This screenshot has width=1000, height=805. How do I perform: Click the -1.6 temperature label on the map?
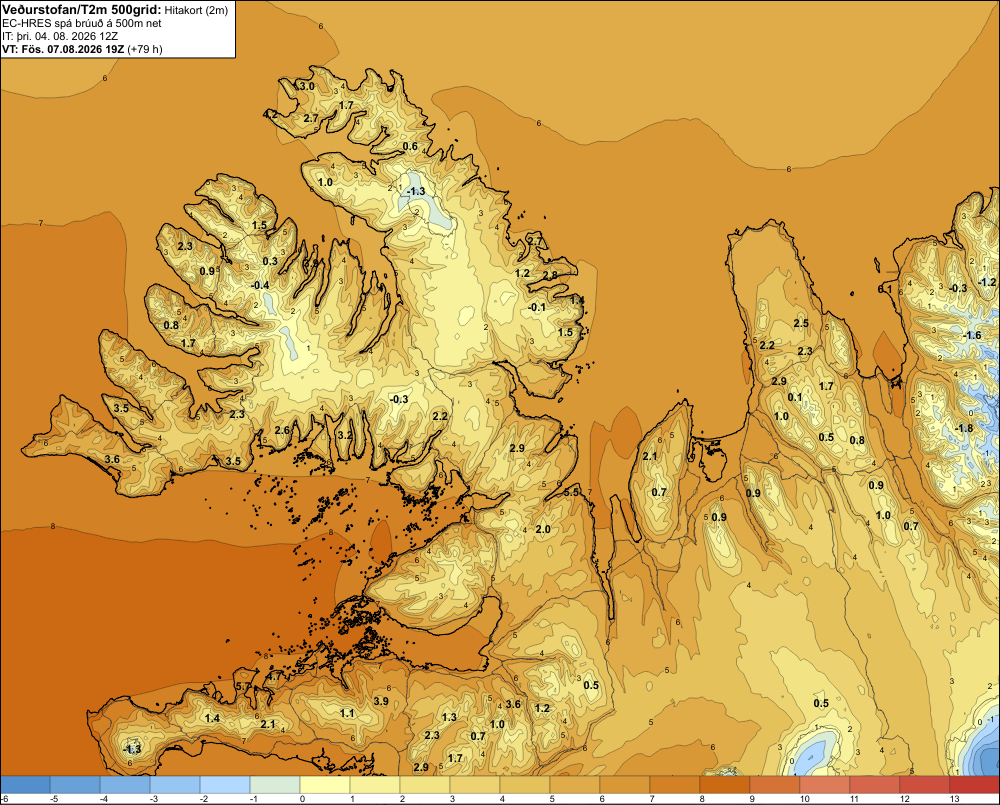(x=971, y=336)
